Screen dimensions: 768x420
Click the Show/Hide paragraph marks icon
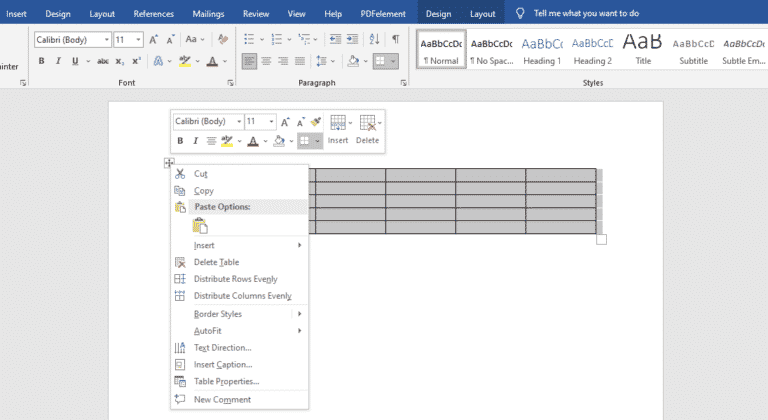click(395, 39)
